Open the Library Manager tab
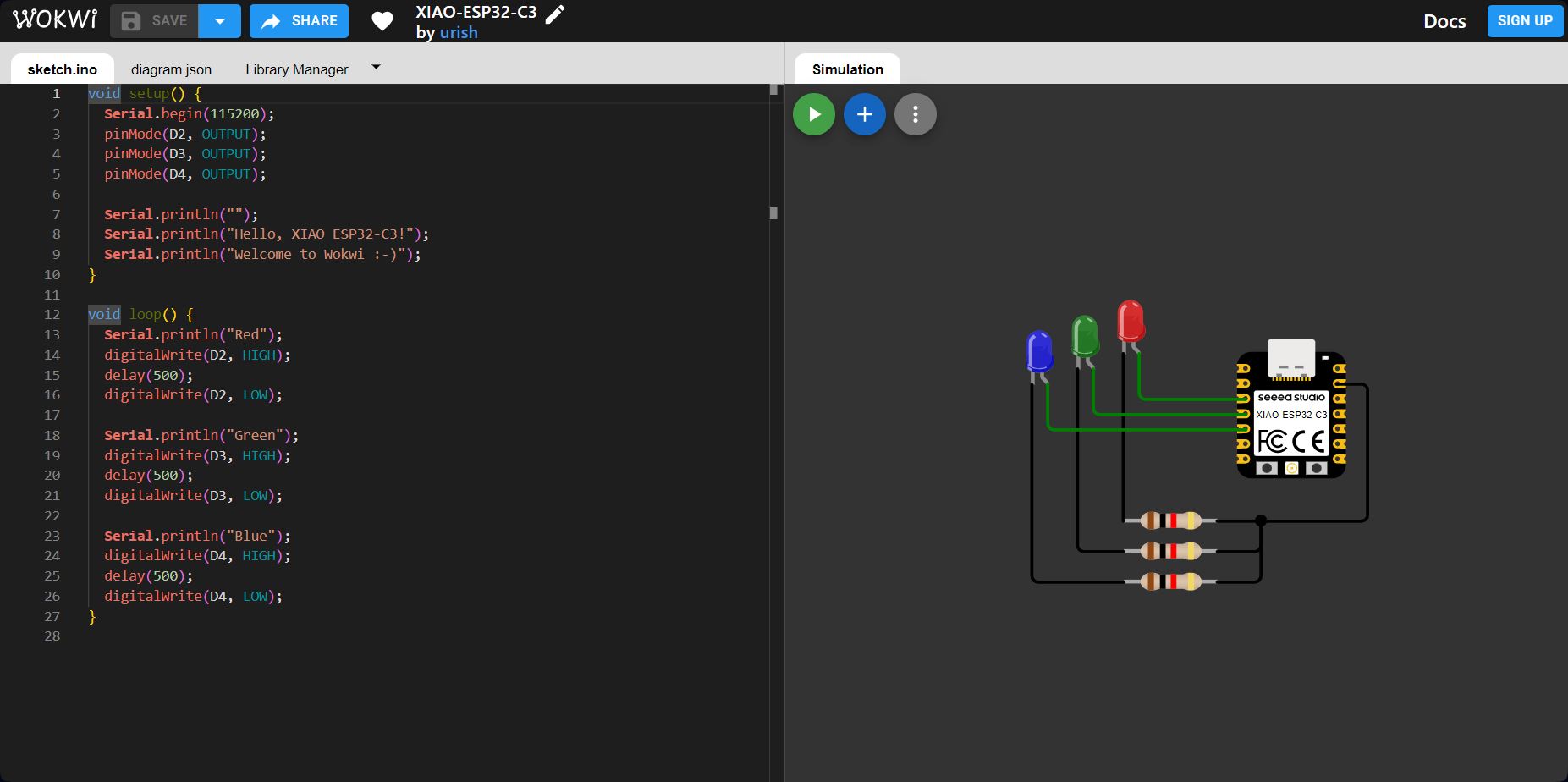This screenshot has height=782, width=1568. tap(297, 69)
